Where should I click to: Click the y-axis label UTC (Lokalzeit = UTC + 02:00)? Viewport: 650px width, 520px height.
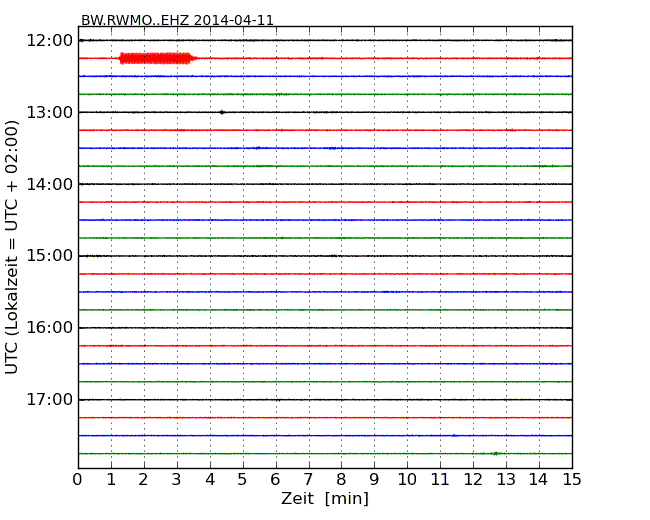coord(12,248)
